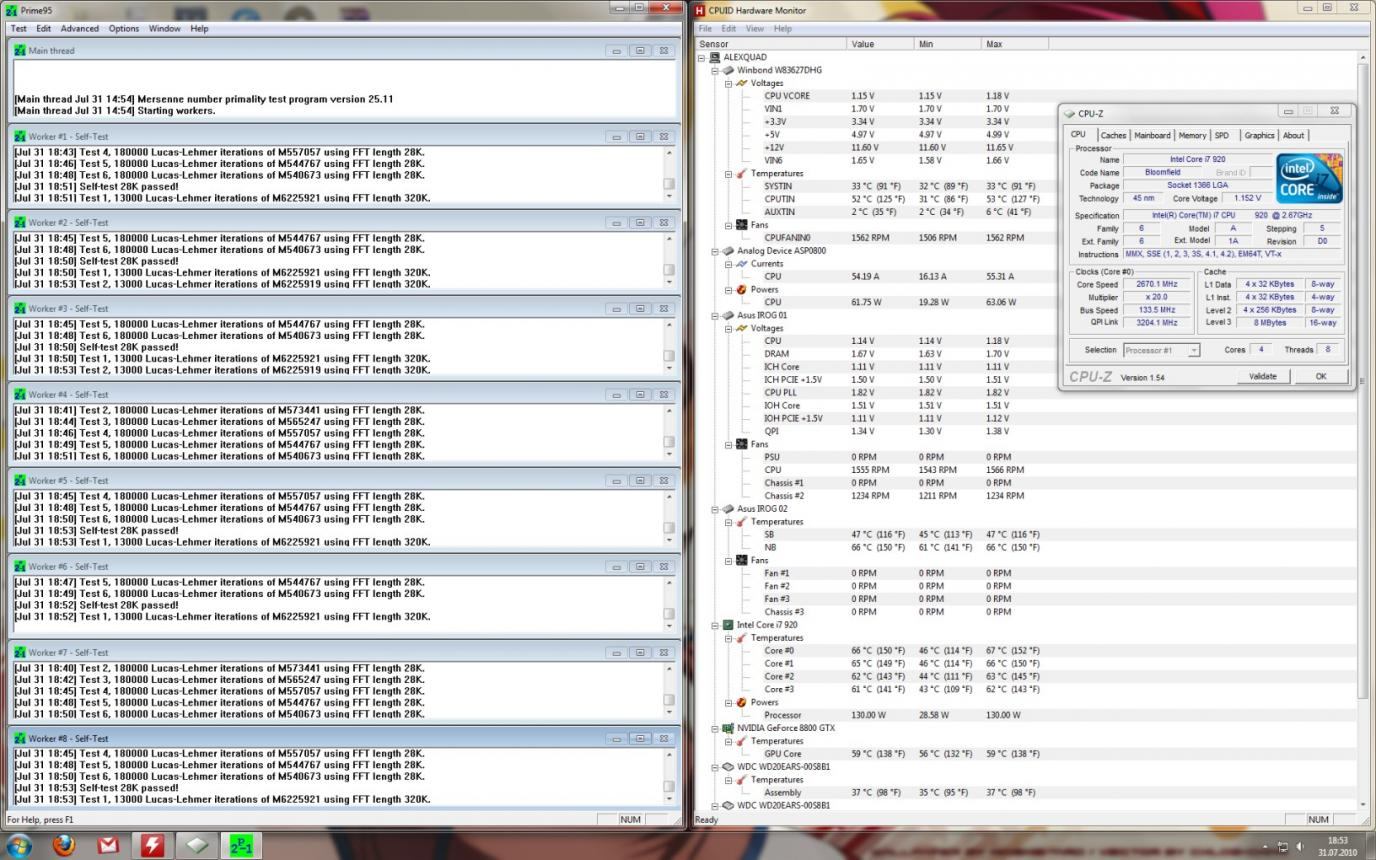Switch to the About tab in CPU-Z
This screenshot has width=1376, height=860.
click(1293, 135)
